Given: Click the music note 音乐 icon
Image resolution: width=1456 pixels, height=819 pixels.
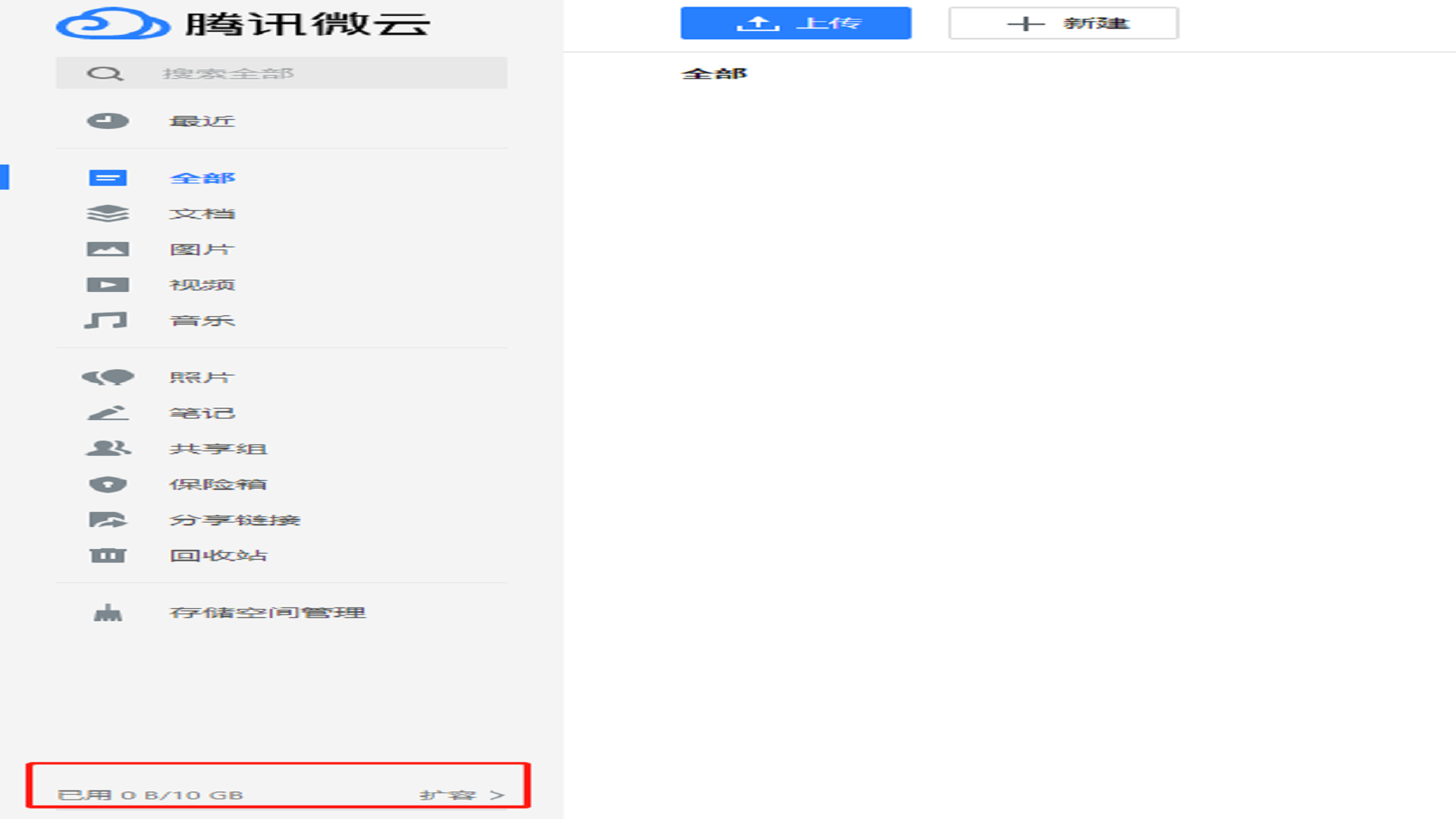Looking at the screenshot, I should (105, 320).
